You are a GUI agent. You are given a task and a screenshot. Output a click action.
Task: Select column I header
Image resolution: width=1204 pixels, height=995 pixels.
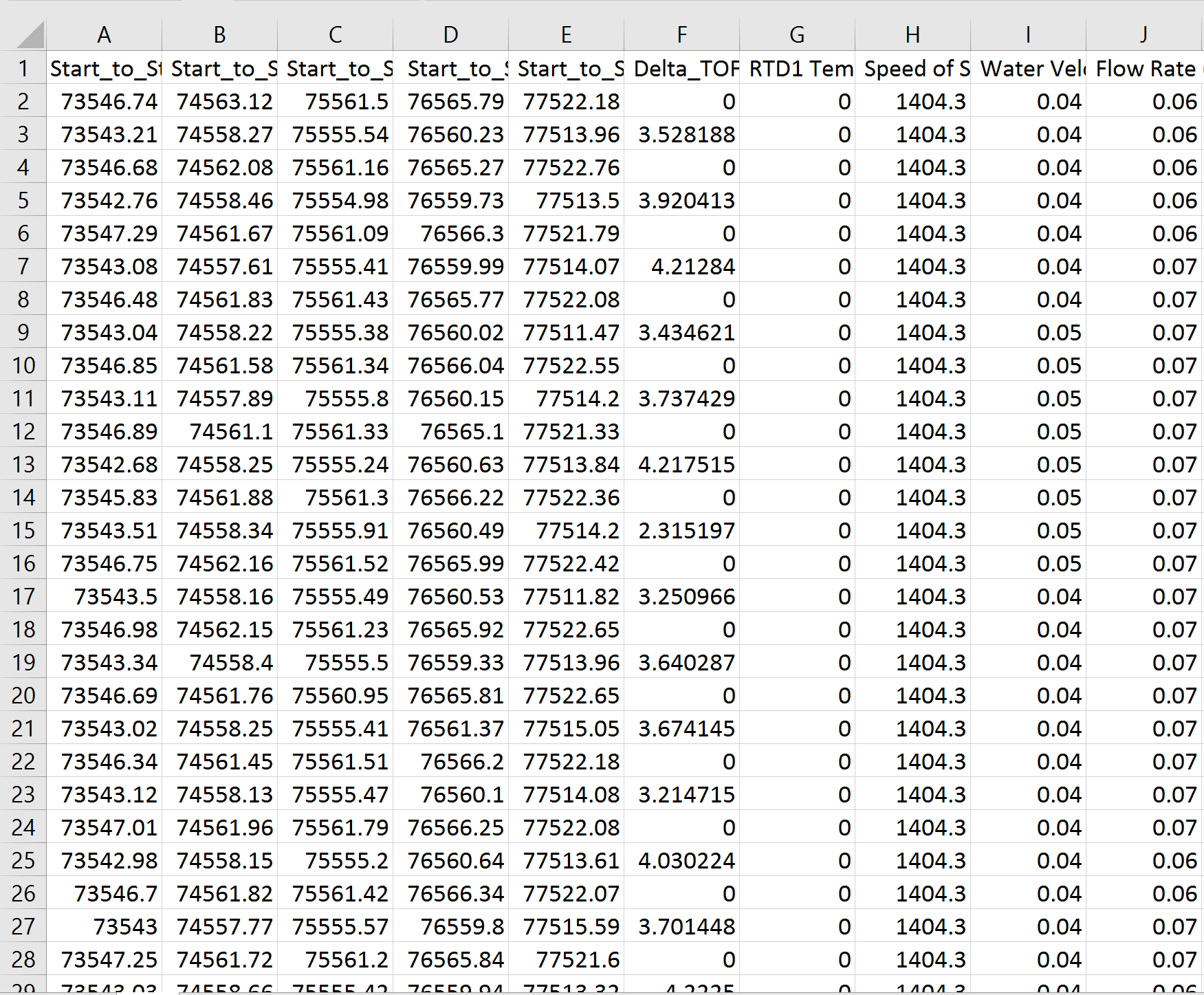pyautogui.click(x=1028, y=34)
